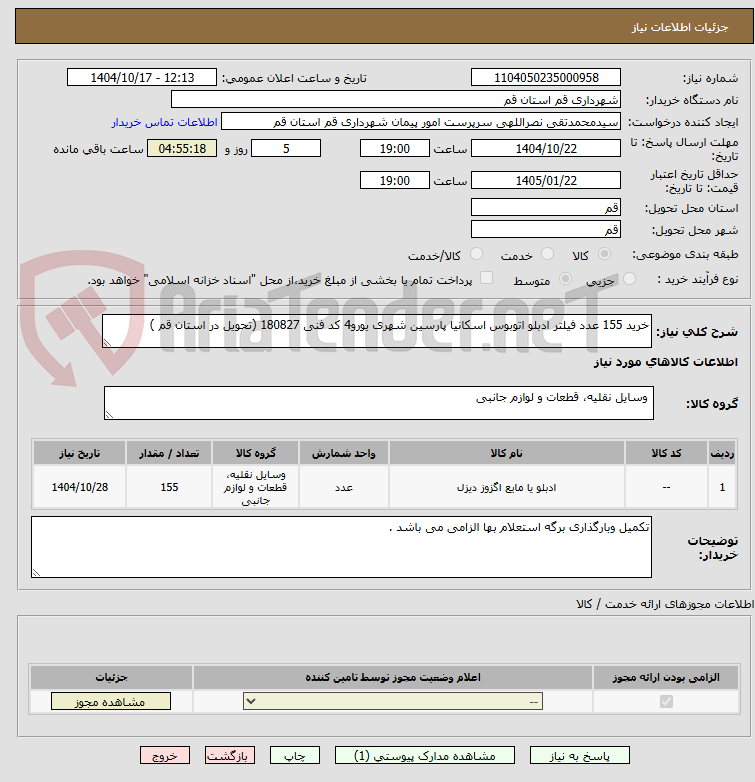Click the response deadline date 1404/10/22
Screen dimensions: 755x782
[546, 149]
